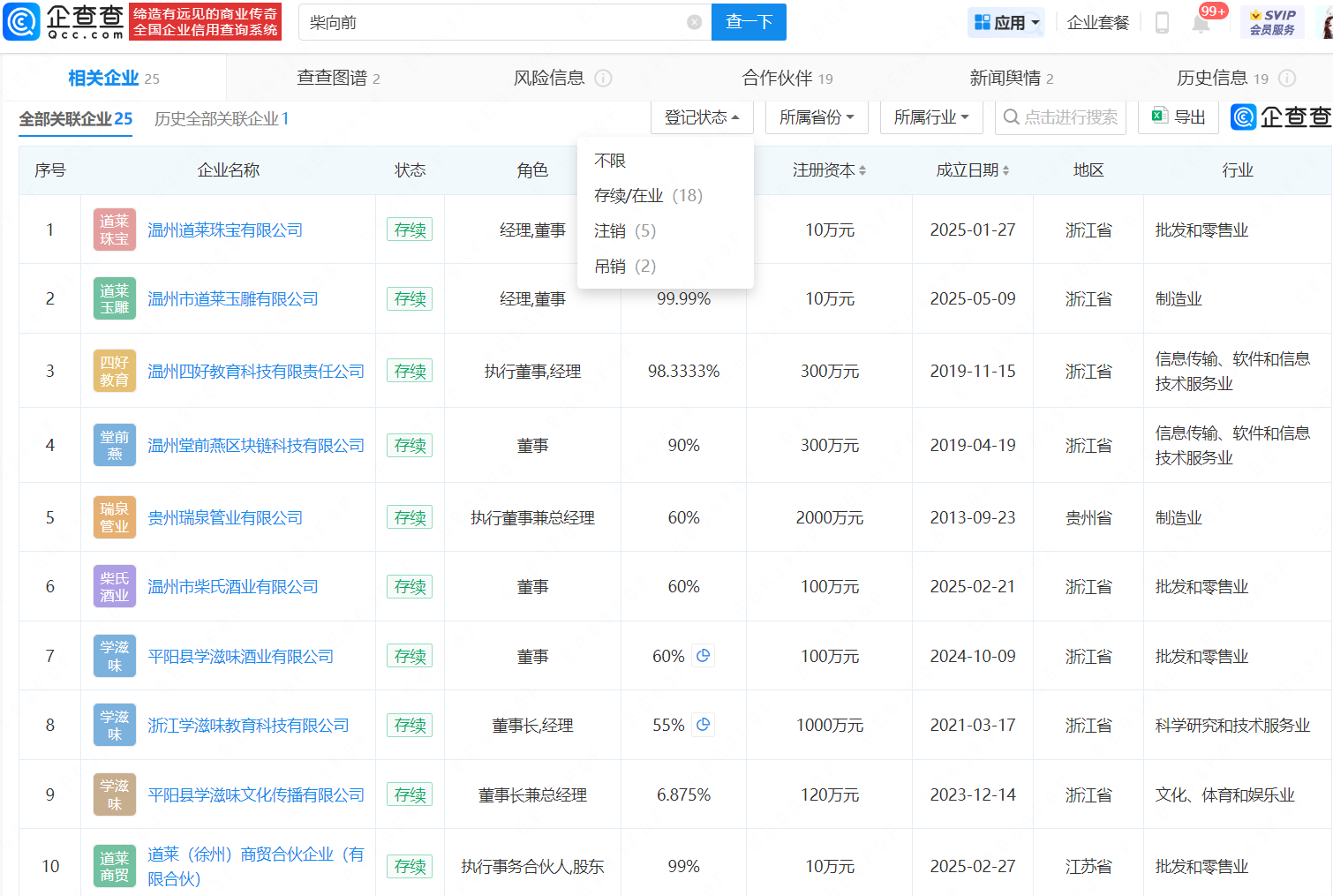Switch to the 查查图谱 tab

pos(338,78)
